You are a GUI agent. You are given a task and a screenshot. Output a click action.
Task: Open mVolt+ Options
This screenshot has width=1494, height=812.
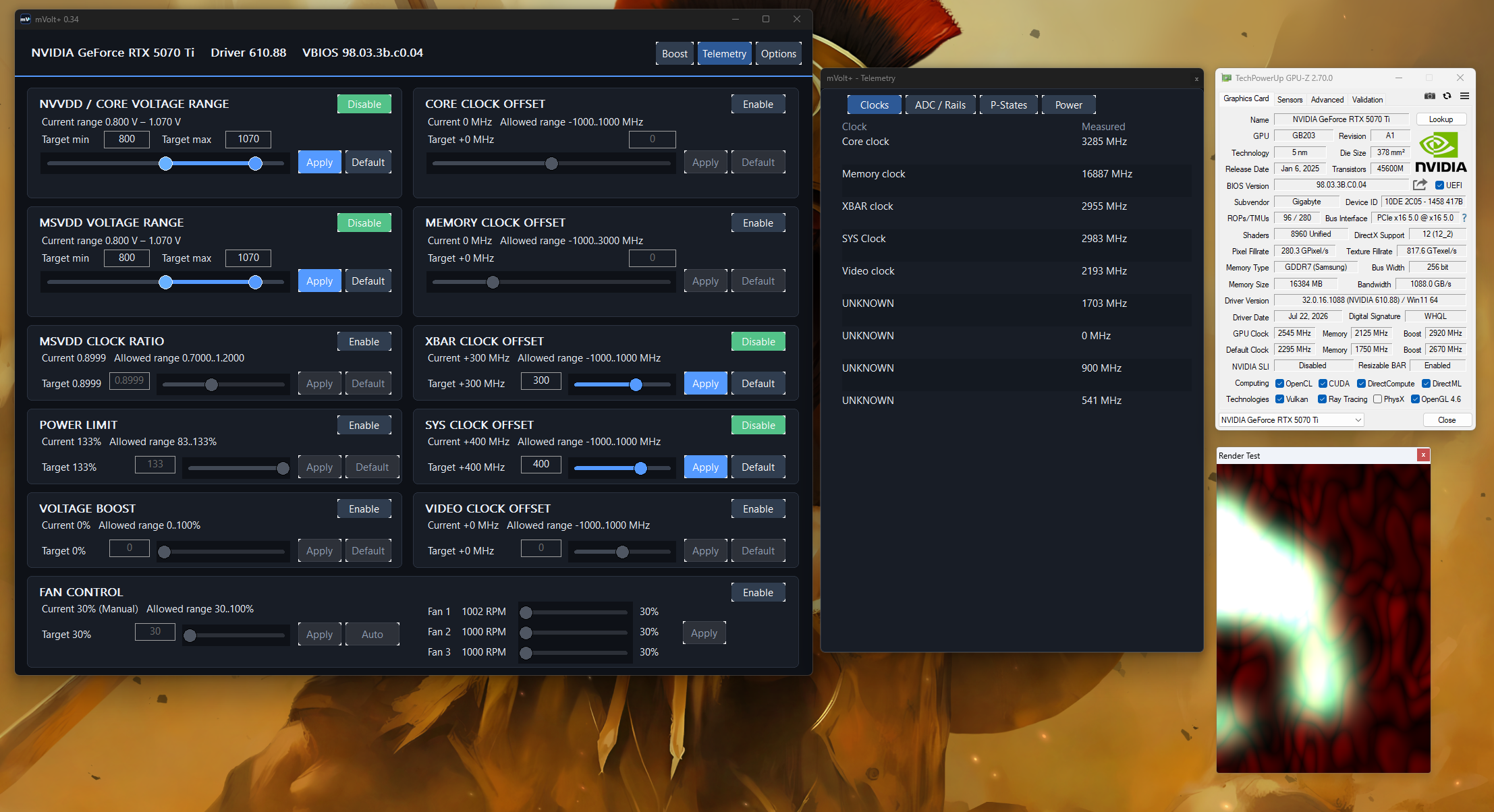(779, 53)
